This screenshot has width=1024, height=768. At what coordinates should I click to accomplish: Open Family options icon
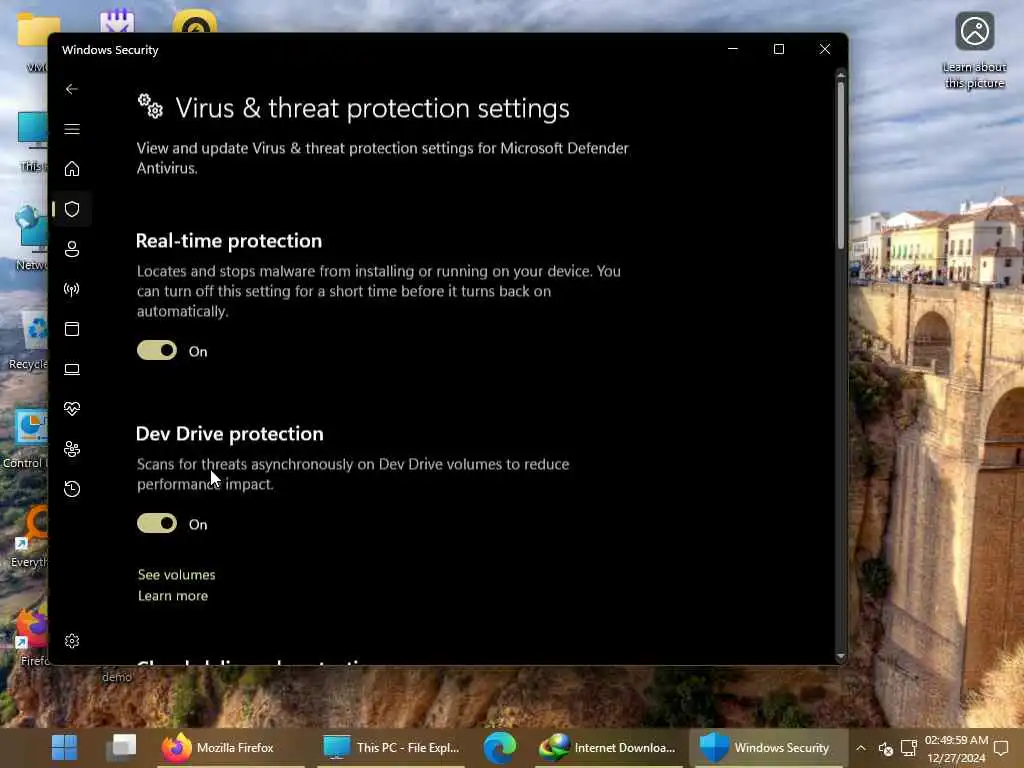coord(72,449)
